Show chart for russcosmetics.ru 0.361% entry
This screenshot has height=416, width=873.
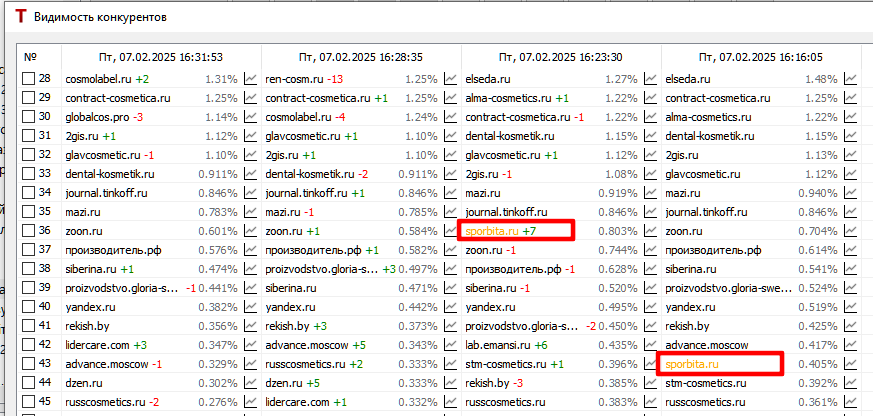(x=850, y=402)
